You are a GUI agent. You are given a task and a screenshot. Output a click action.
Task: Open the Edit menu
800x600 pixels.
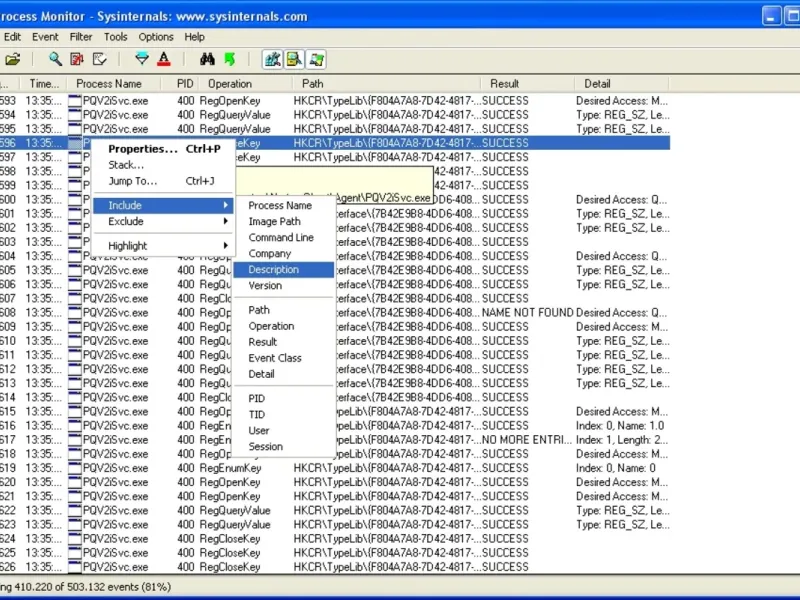click(12, 37)
